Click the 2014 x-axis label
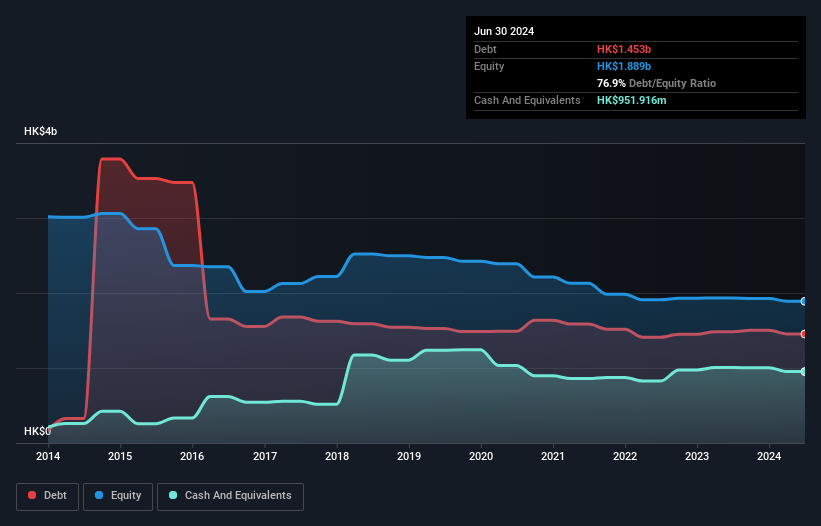Screen dimensions: 821x526 (x=48, y=456)
